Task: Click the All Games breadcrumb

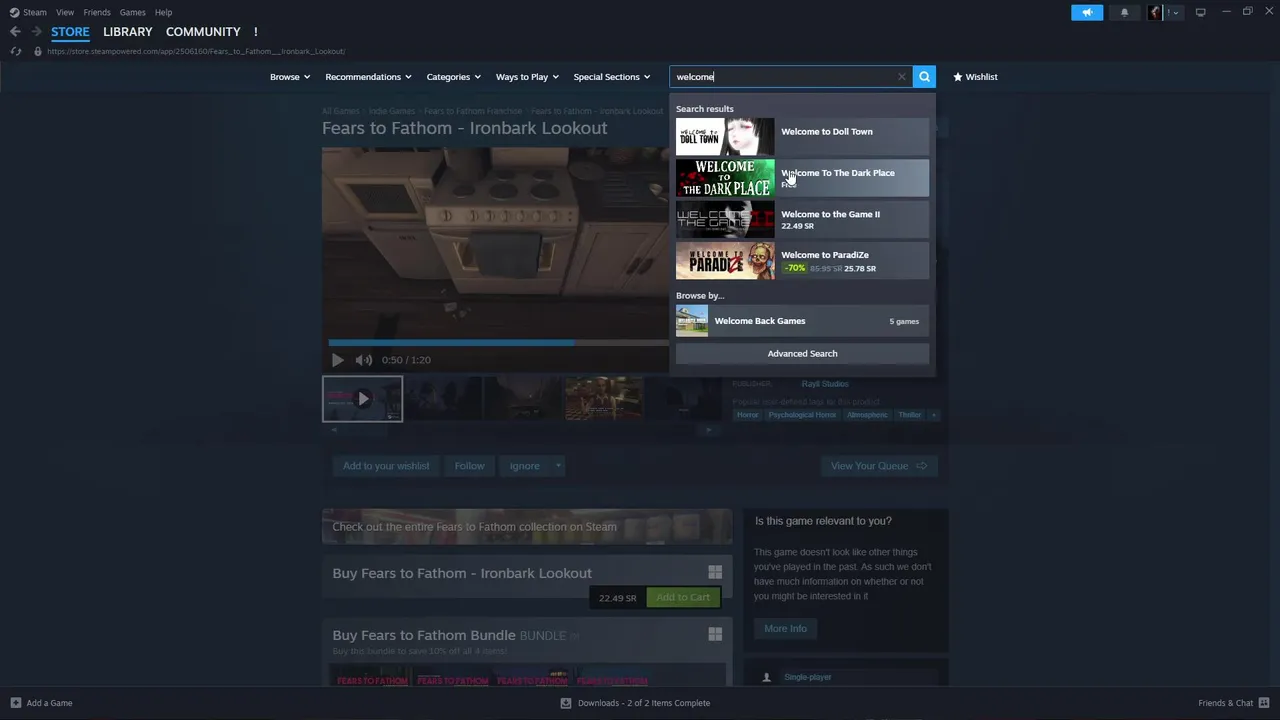Action: pos(340,111)
